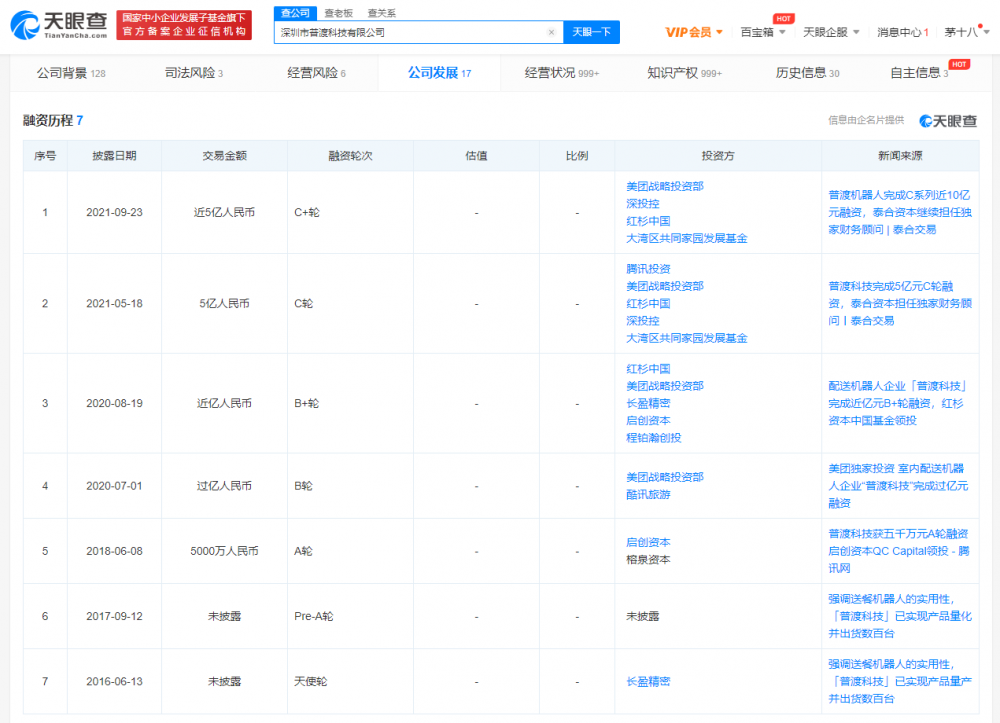The height and width of the screenshot is (723, 1000).
Task: Open 长盈精密 in the 天使轮 row
Action: click(x=648, y=682)
